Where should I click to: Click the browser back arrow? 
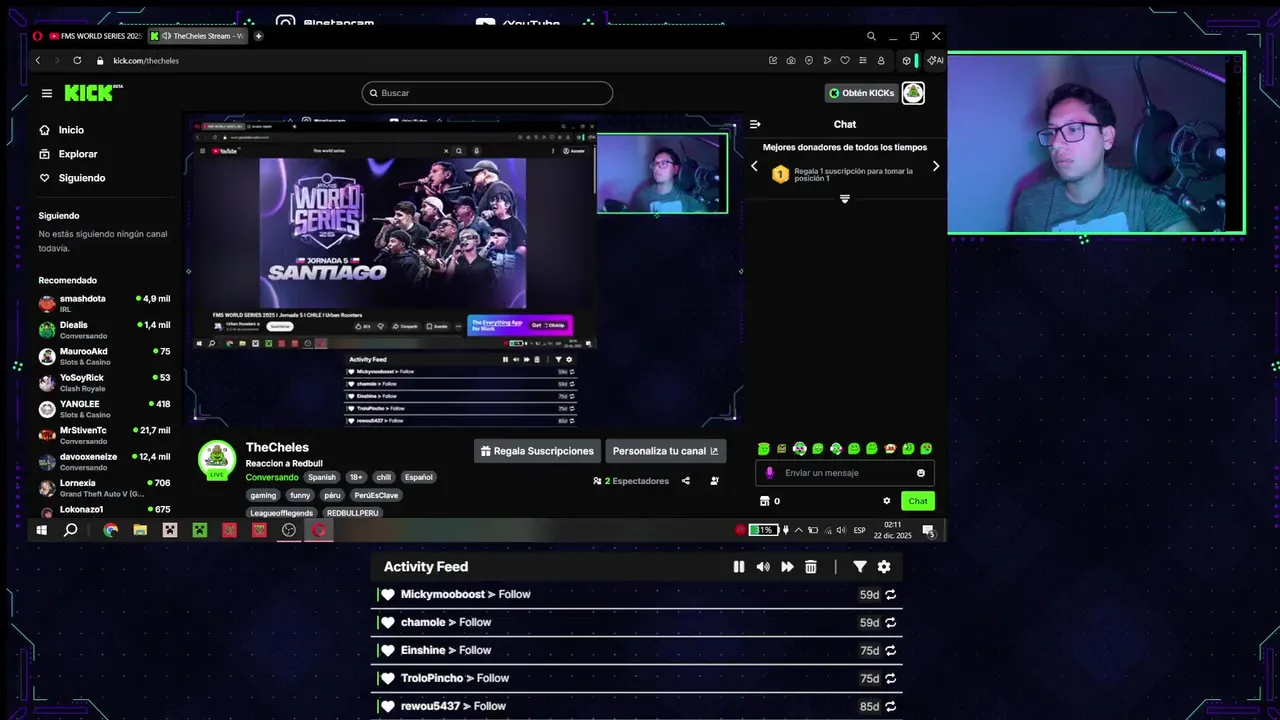coord(38,61)
